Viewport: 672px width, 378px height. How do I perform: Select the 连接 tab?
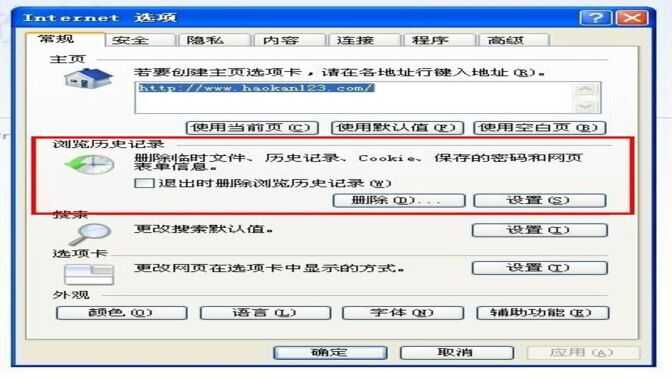[364, 40]
